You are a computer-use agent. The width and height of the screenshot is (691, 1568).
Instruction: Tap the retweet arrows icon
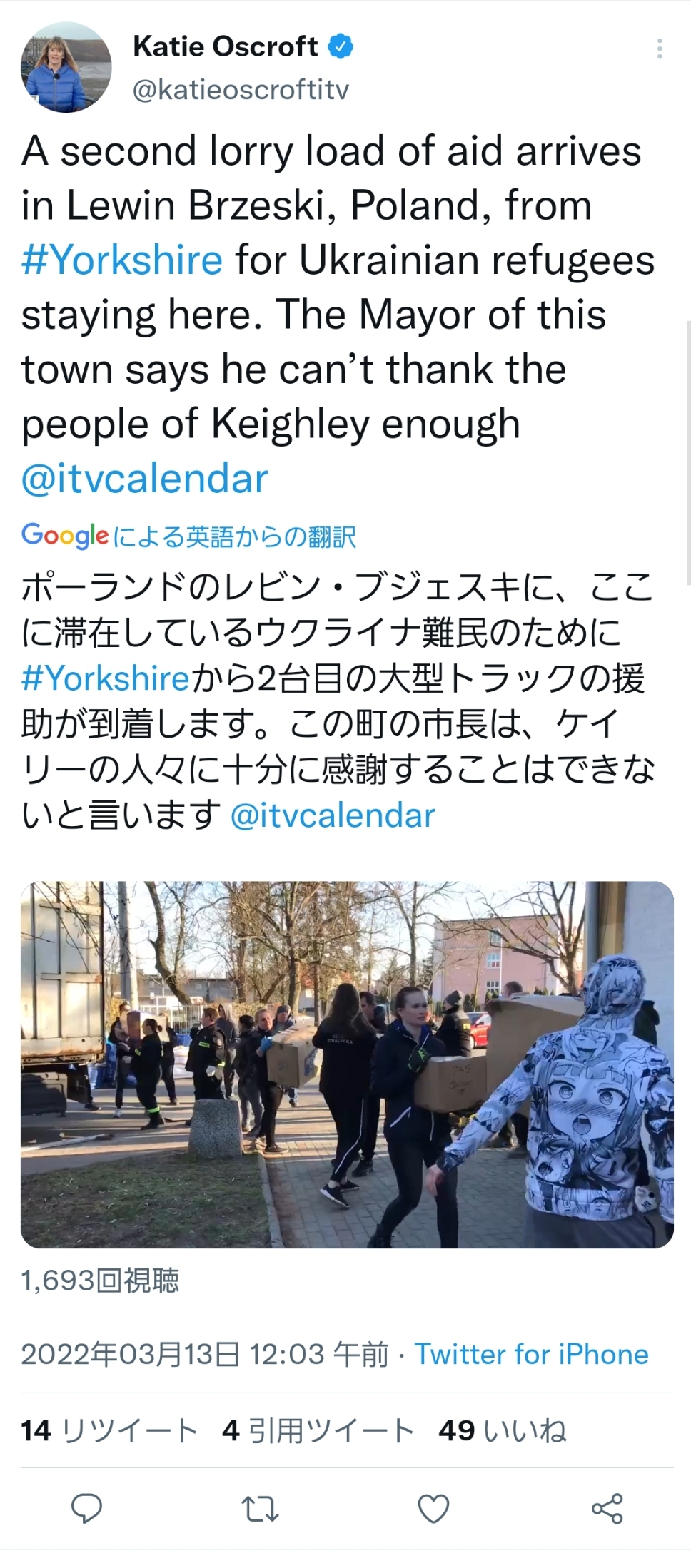(x=260, y=1510)
